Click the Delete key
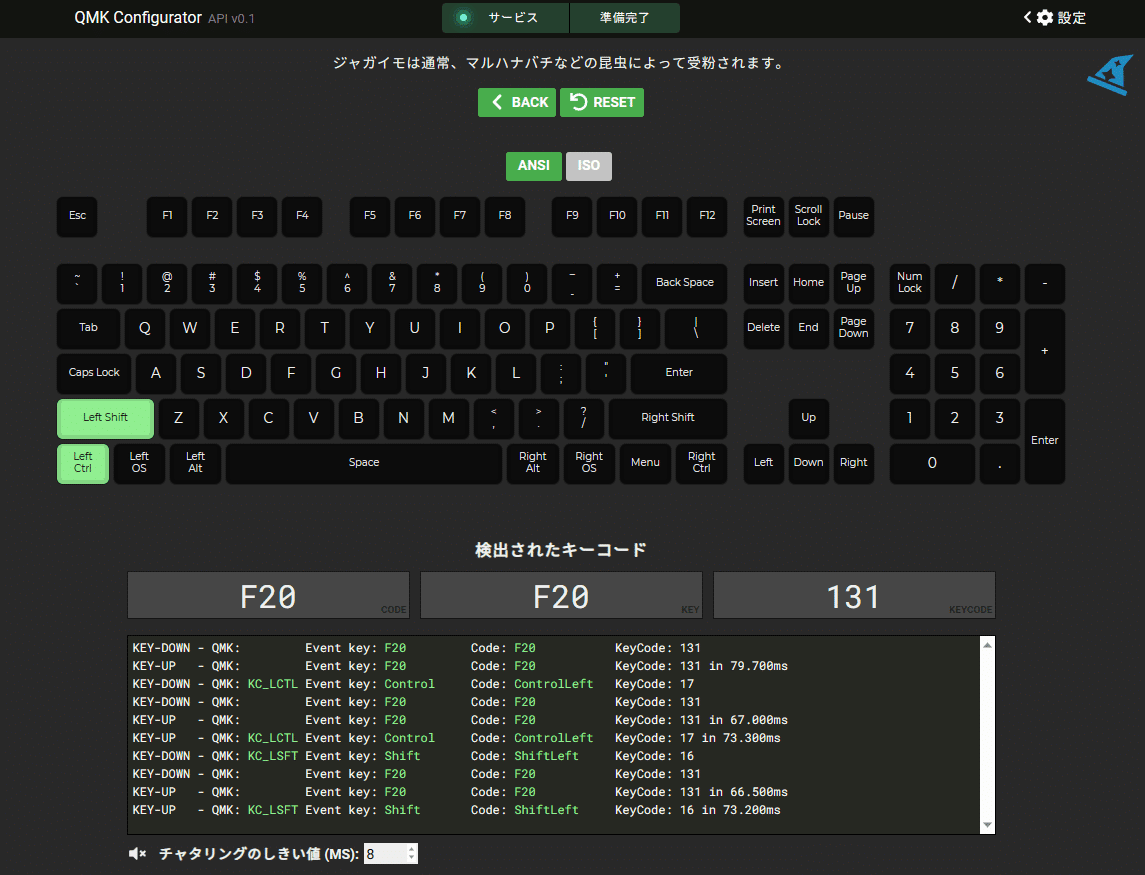This screenshot has width=1145, height=875. (763, 328)
